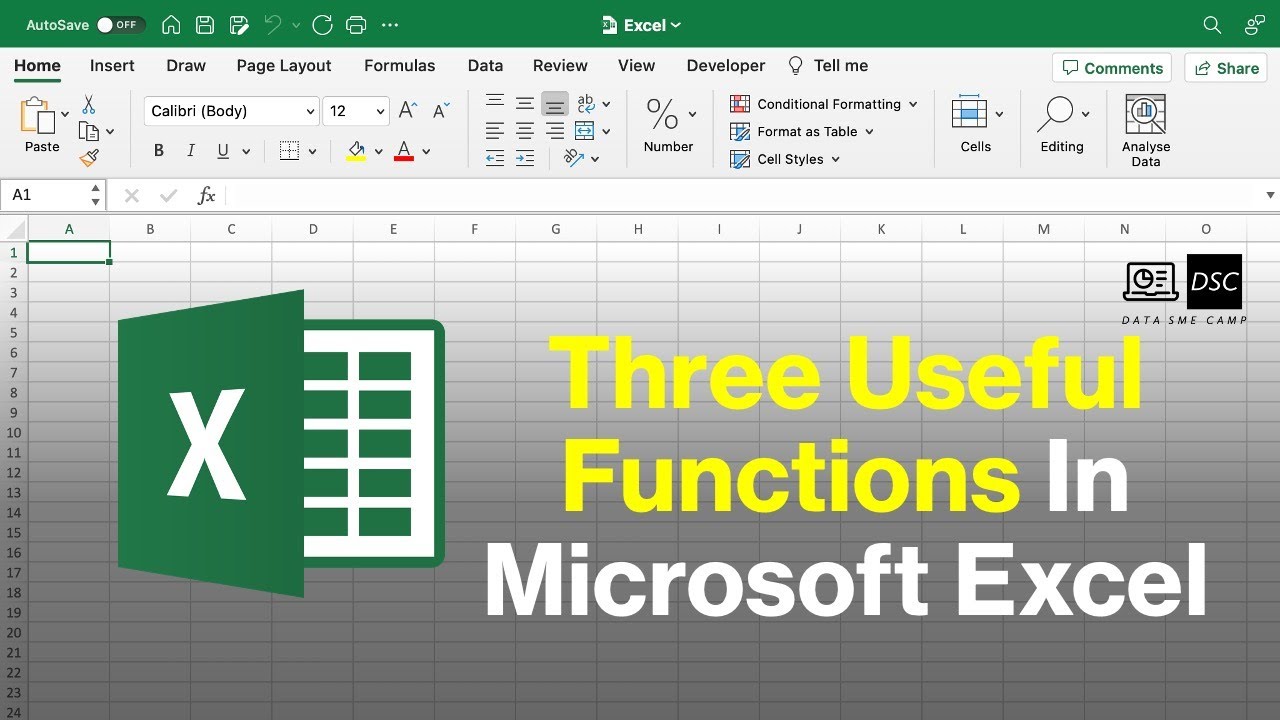This screenshot has height=720, width=1280.
Task: Change text orientation
Action: pyautogui.click(x=574, y=158)
